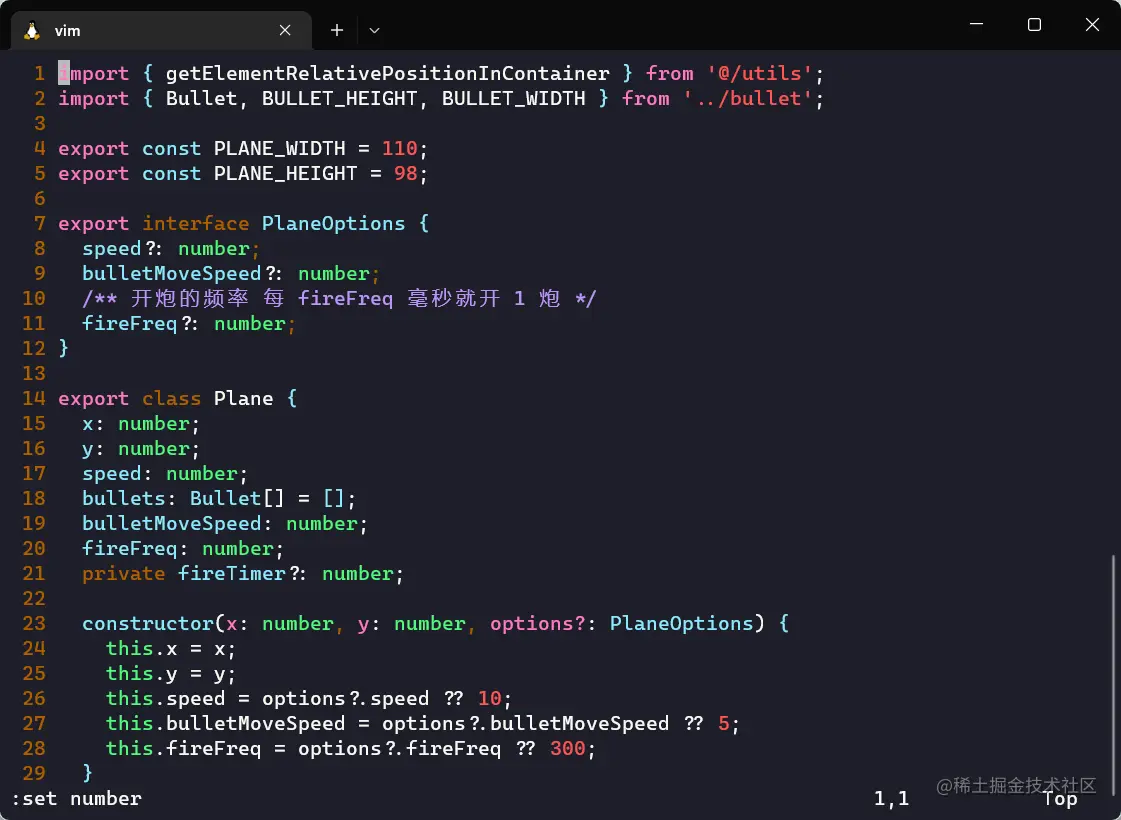Click the interface keyword on line 7
Viewport: 1121px width, 820px height.
click(x=196, y=224)
